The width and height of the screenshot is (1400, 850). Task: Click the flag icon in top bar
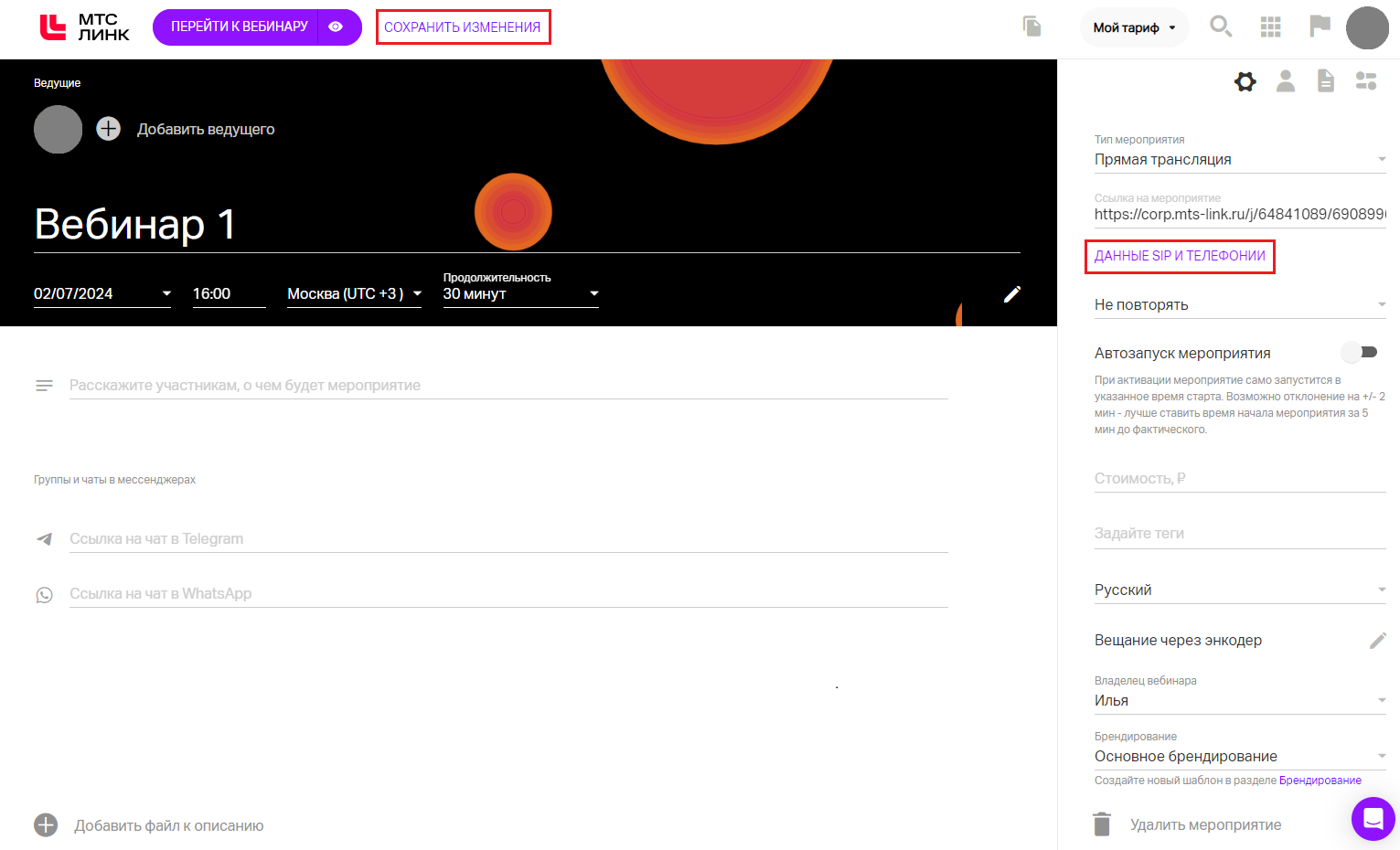[1320, 27]
